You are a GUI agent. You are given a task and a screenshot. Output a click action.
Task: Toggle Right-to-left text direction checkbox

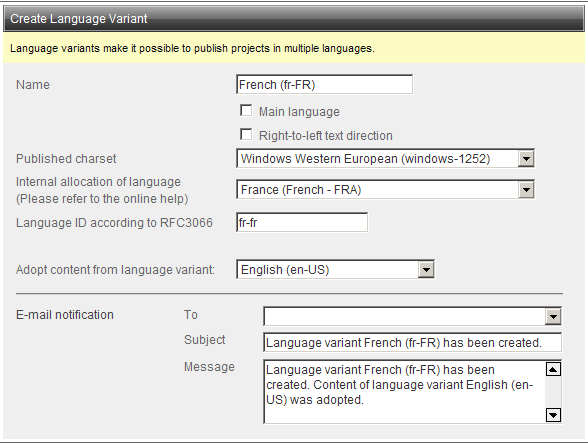pos(246,135)
